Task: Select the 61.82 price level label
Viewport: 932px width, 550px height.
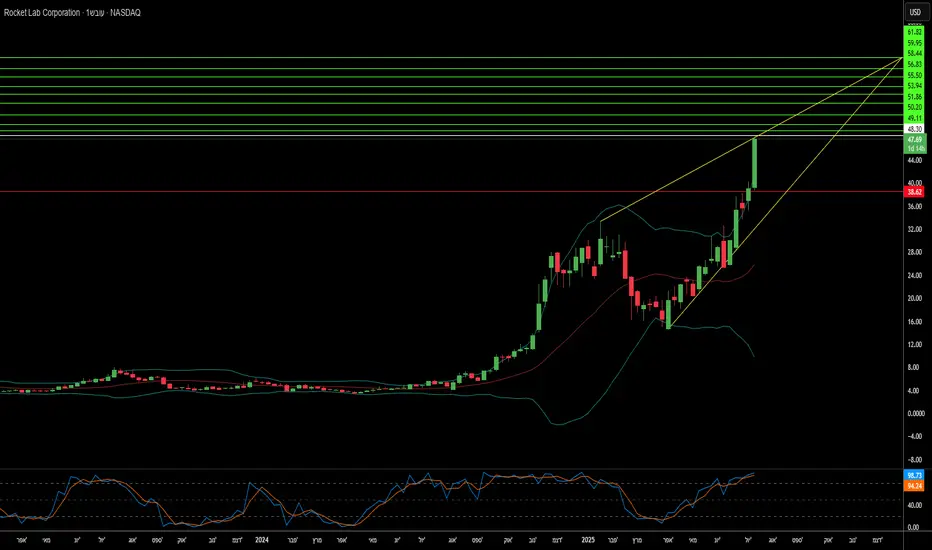Action: pos(915,32)
